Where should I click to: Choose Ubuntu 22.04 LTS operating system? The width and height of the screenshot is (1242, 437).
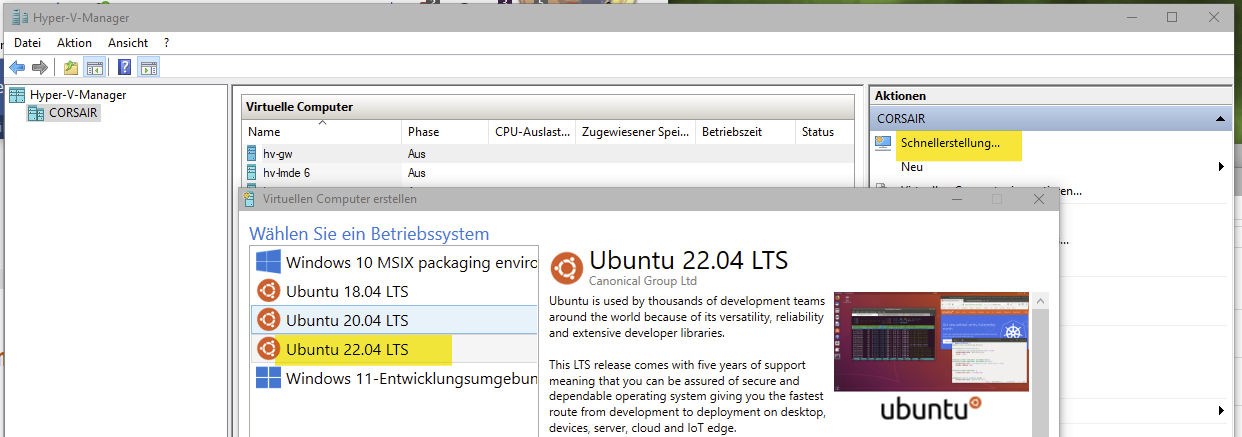394,349
